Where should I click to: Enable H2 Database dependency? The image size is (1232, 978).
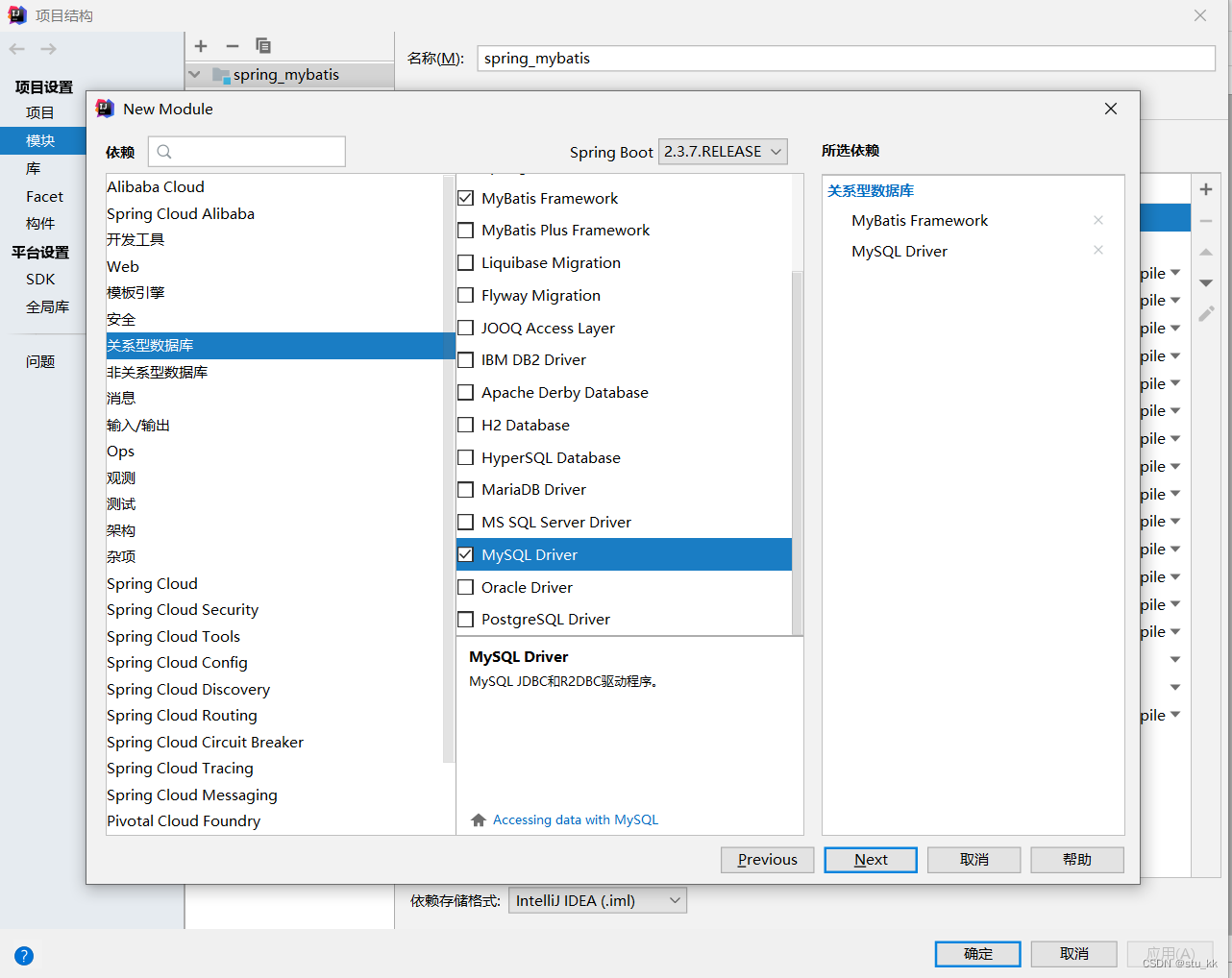466,425
